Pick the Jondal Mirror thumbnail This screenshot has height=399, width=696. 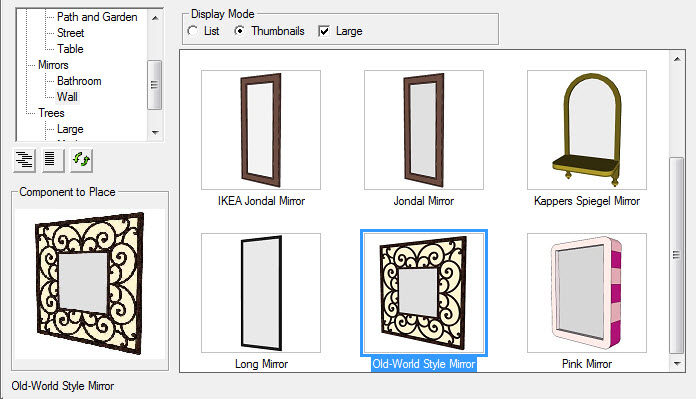pos(424,130)
